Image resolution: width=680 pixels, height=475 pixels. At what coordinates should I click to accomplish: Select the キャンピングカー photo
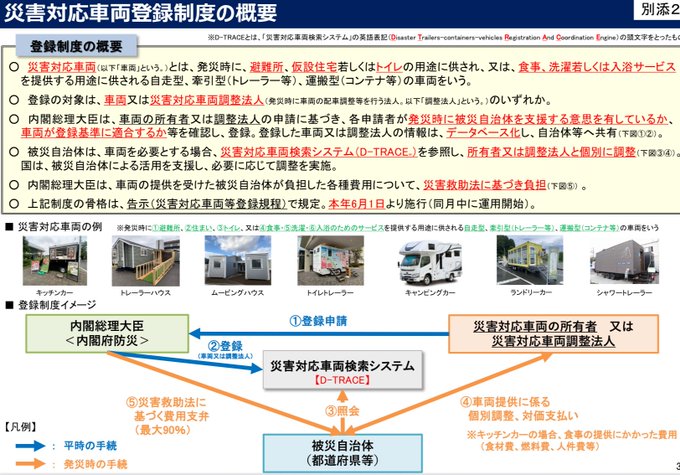tap(430, 263)
